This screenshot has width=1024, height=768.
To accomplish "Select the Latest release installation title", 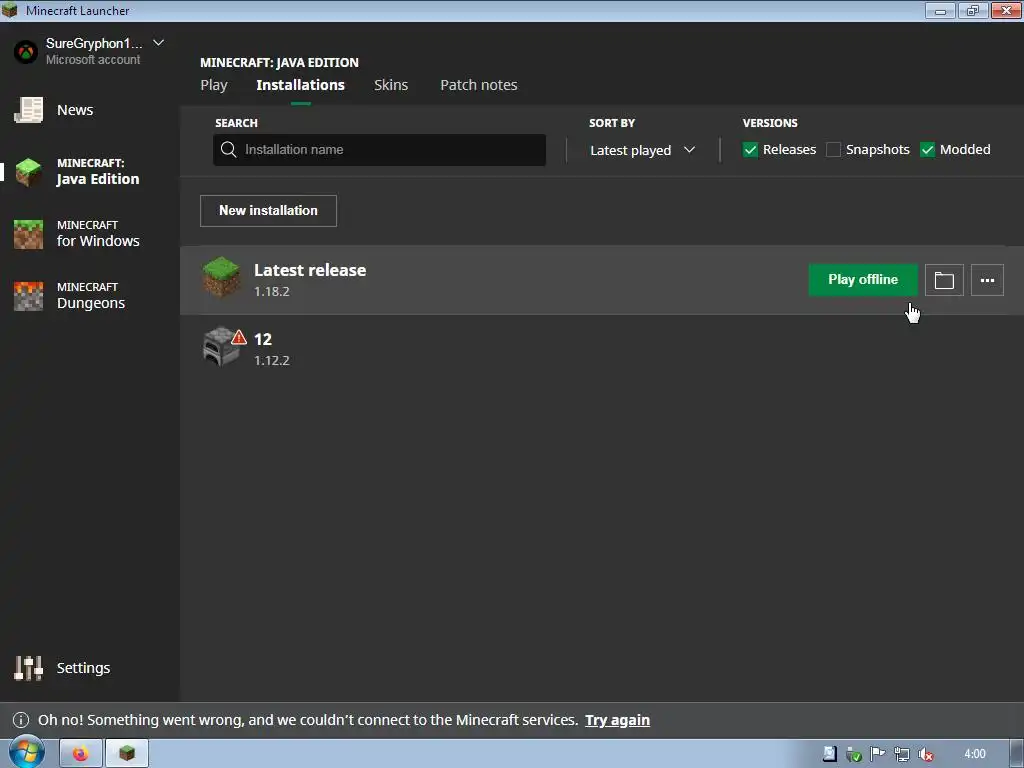I will (x=310, y=270).
